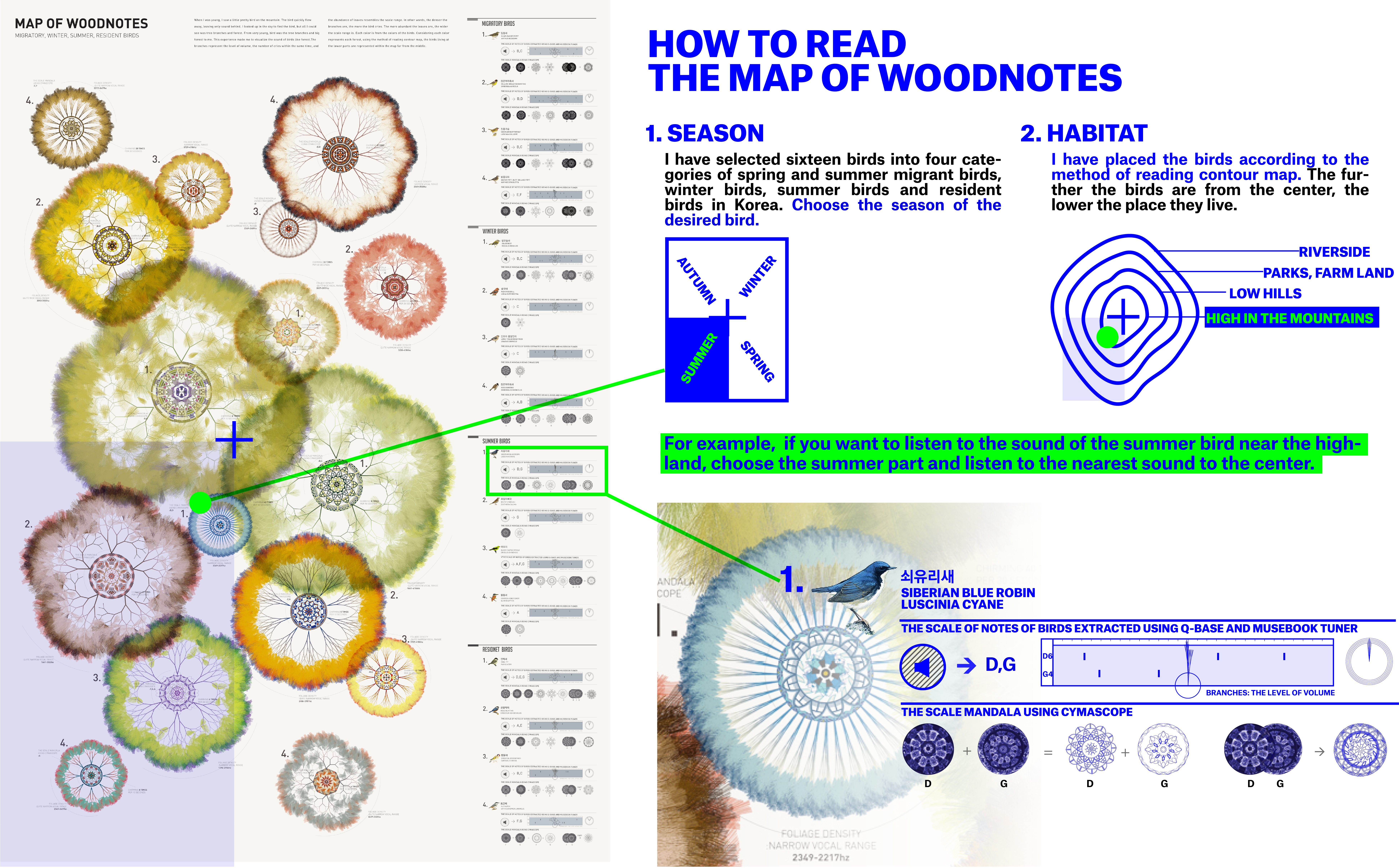Click the MAP OF WOODNOTES title

click(82, 24)
